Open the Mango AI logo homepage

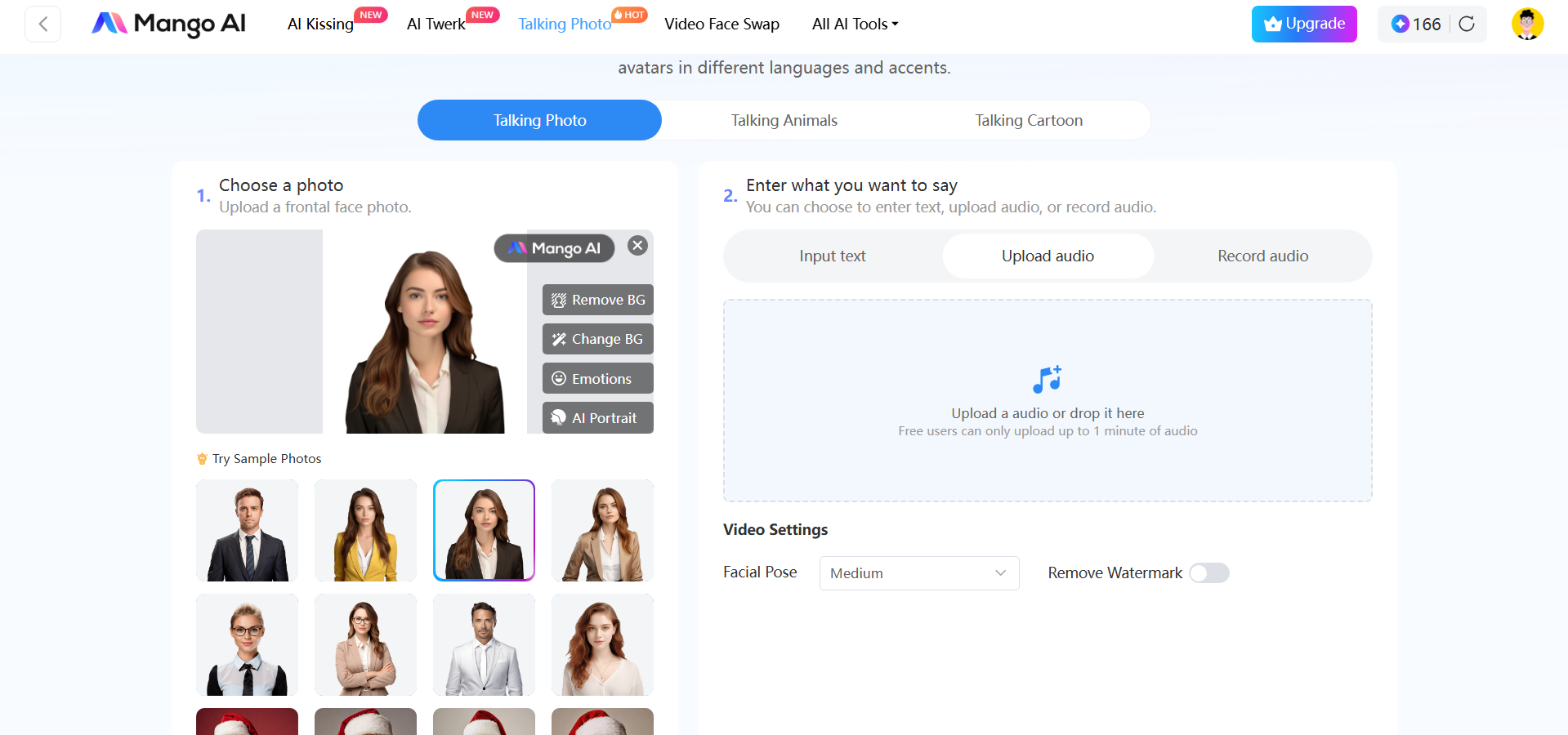tap(169, 24)
